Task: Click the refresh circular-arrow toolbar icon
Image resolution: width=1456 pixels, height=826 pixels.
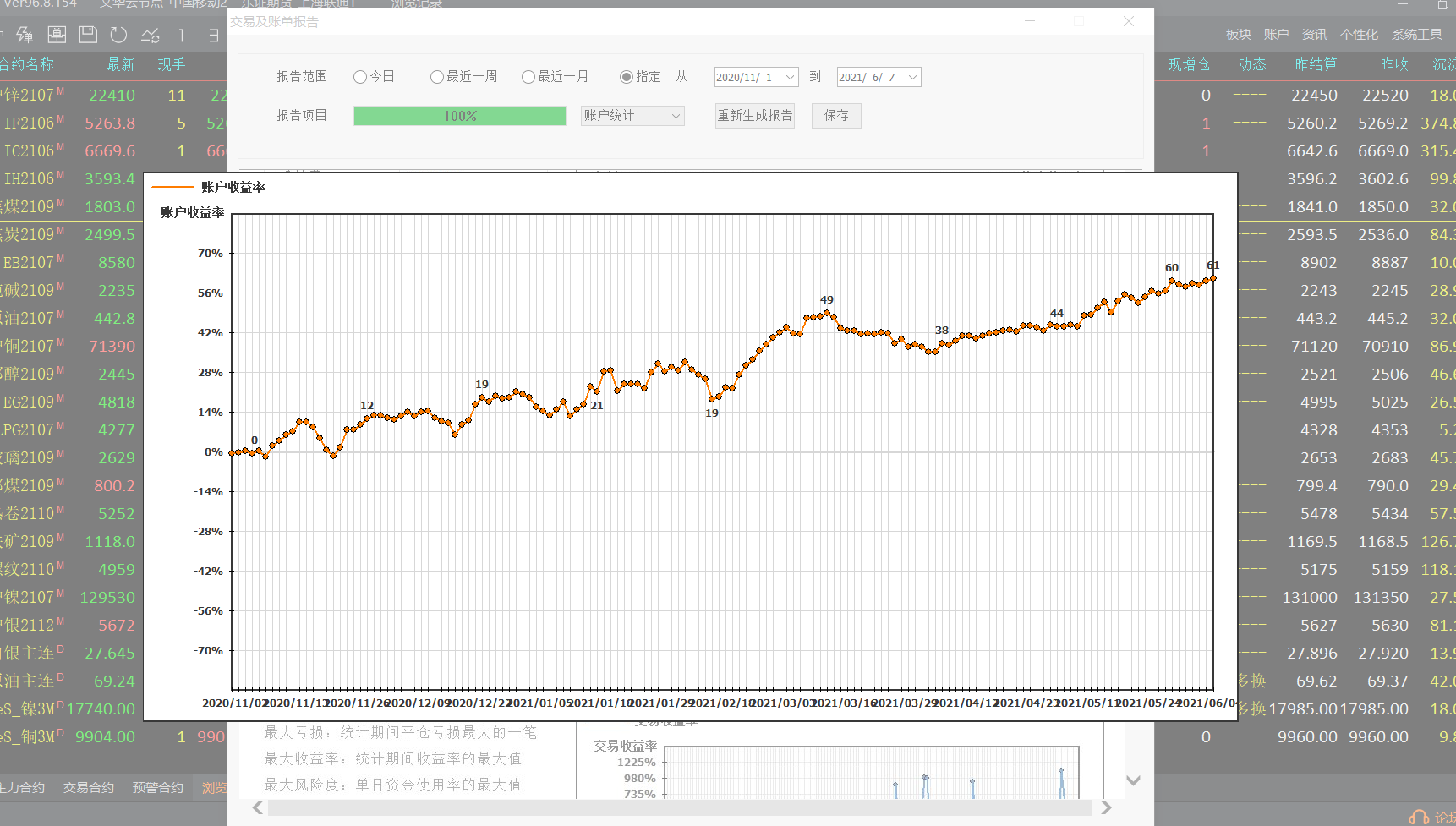Action: pyautogui.click(x=118, y=35)
